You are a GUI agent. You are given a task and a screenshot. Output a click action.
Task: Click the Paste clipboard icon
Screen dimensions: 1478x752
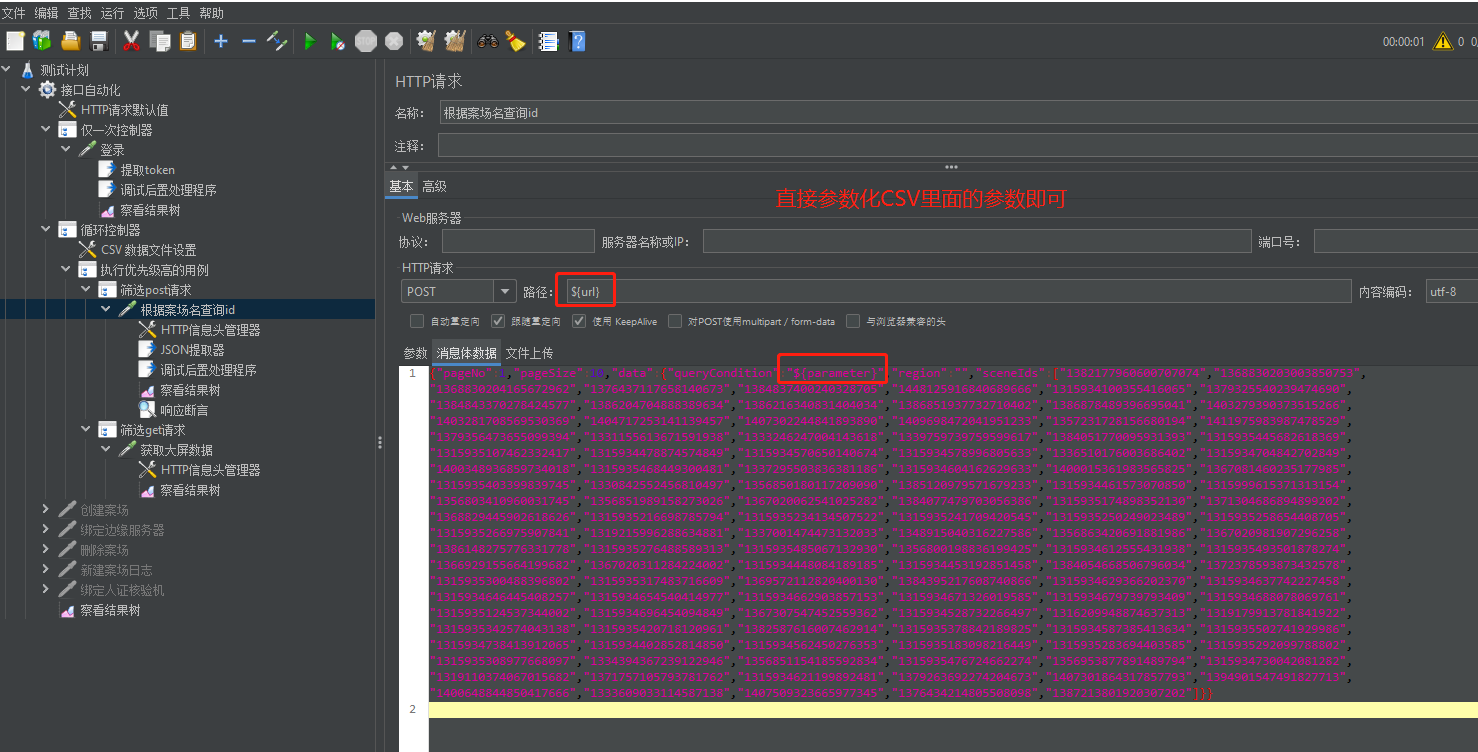tap(188, 41)
